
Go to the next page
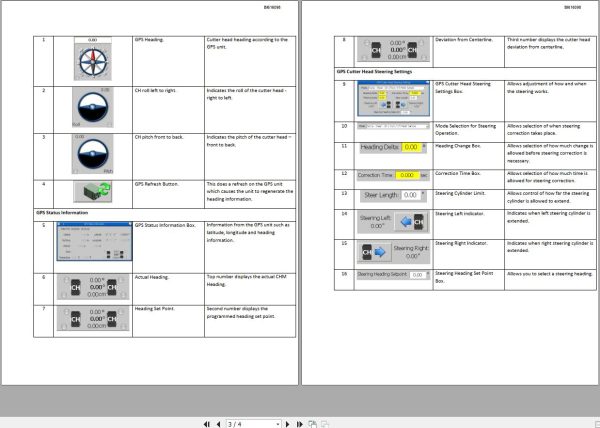[x=288, y=424]
